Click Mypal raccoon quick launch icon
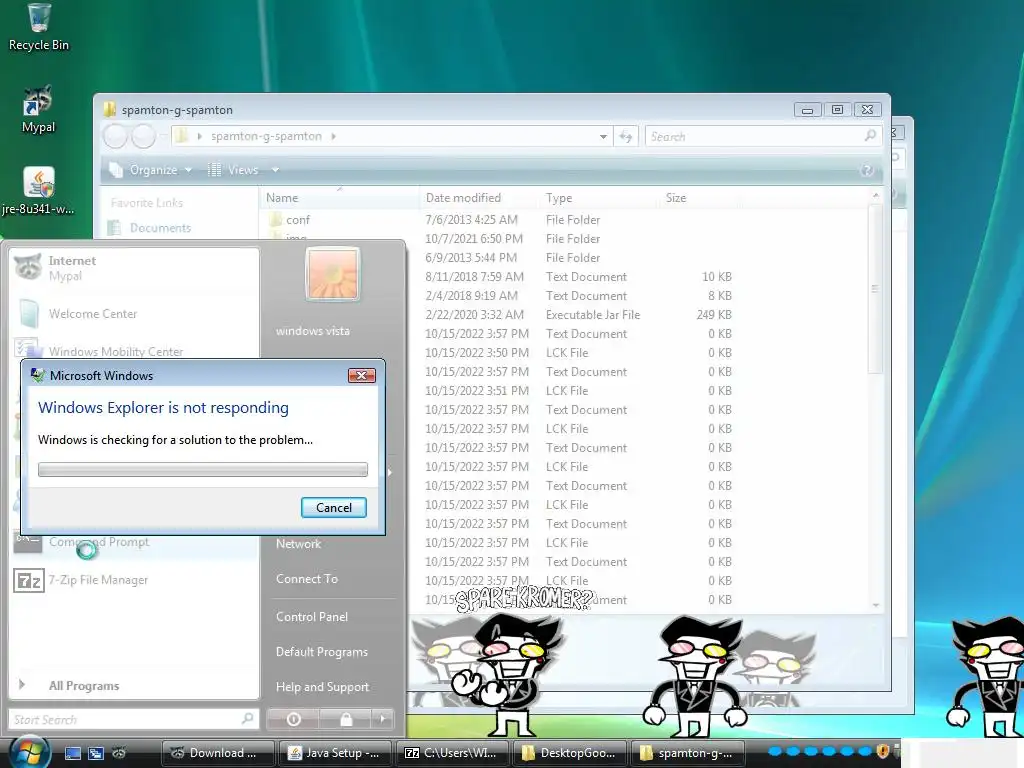 119,753
